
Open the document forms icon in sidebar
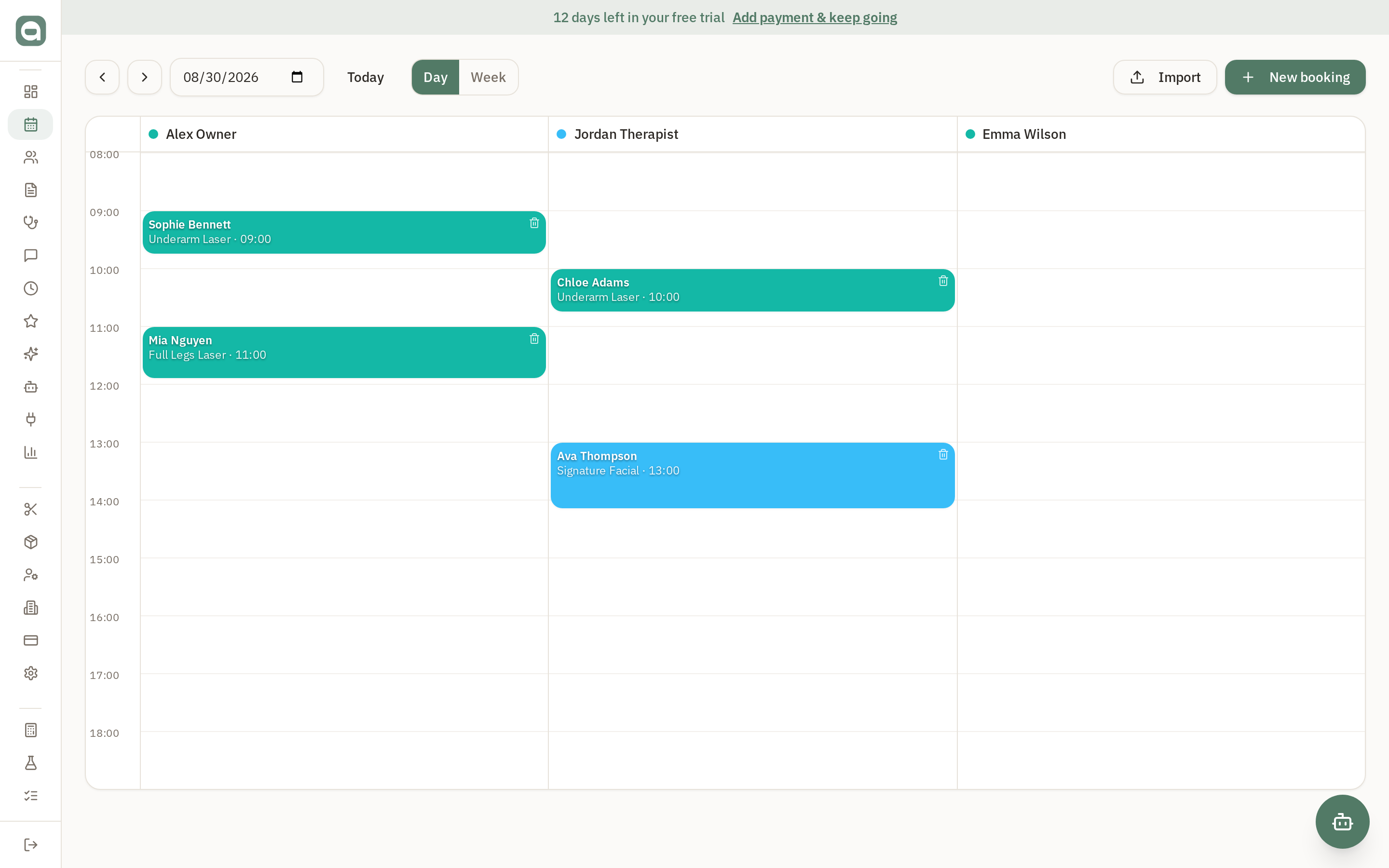30,190
